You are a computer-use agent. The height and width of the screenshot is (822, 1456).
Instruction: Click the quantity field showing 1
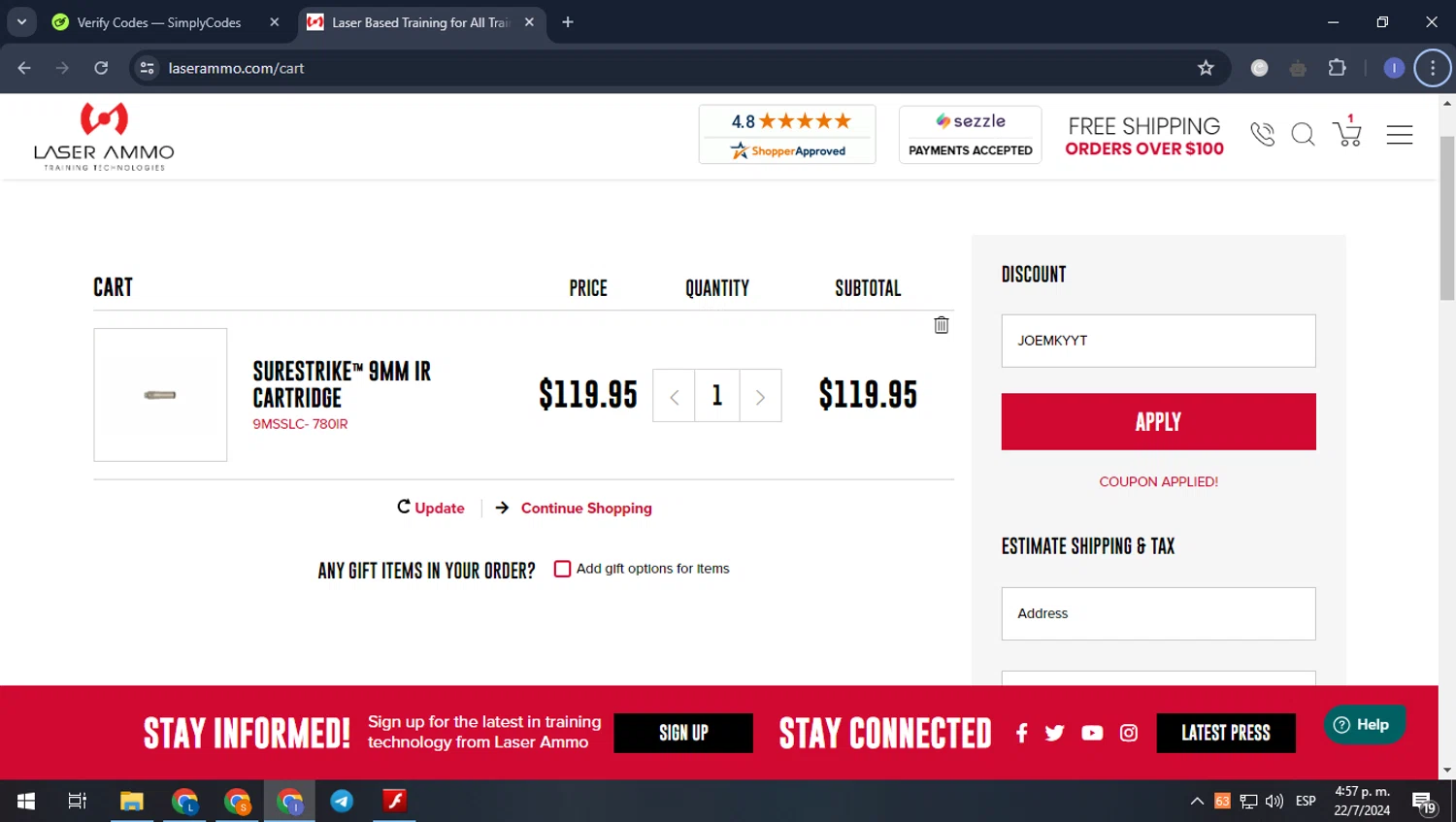pyautogui.click(x=717, y=395)
